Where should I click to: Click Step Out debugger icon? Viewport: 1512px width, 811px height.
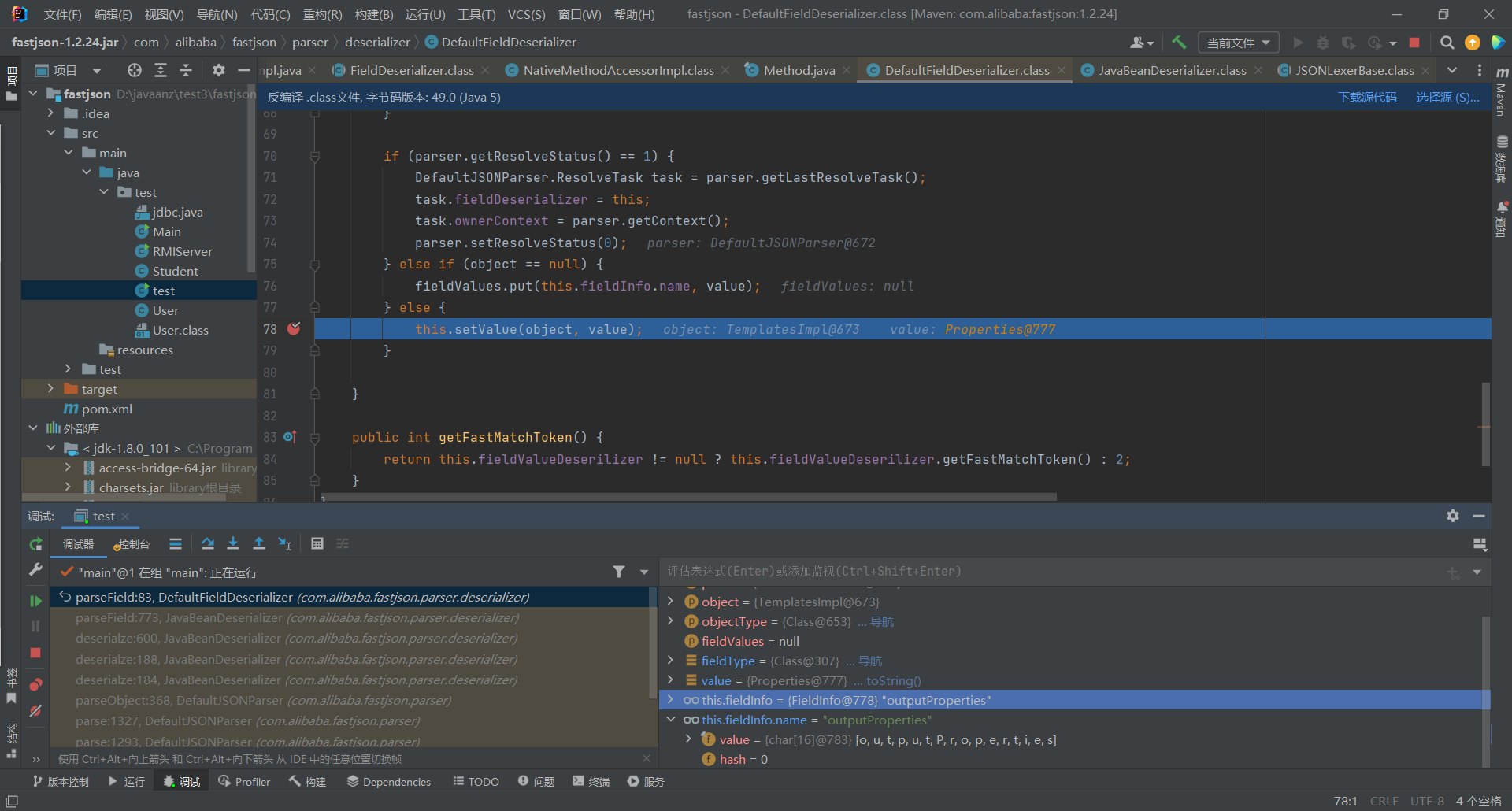click(258, 543)
